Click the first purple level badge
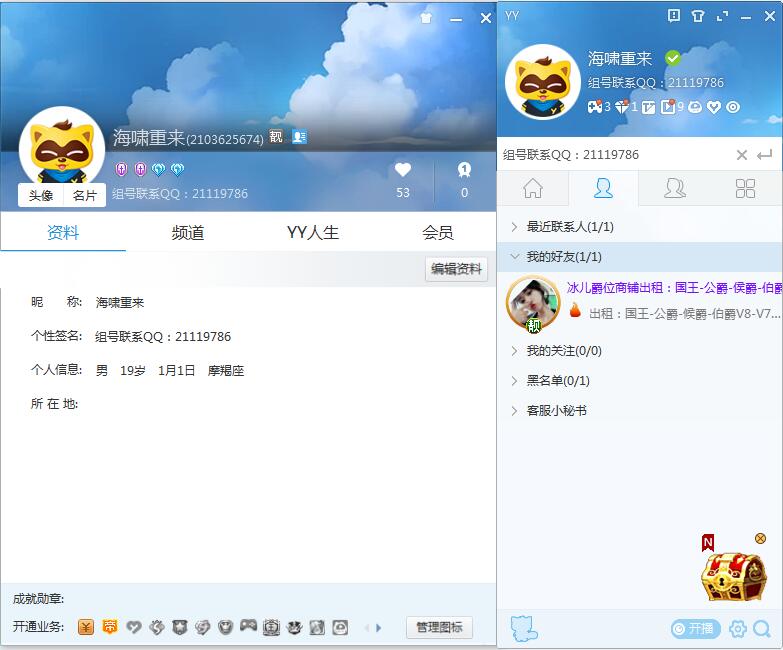Viewport: 783px width, 650px height. (121, 169)
